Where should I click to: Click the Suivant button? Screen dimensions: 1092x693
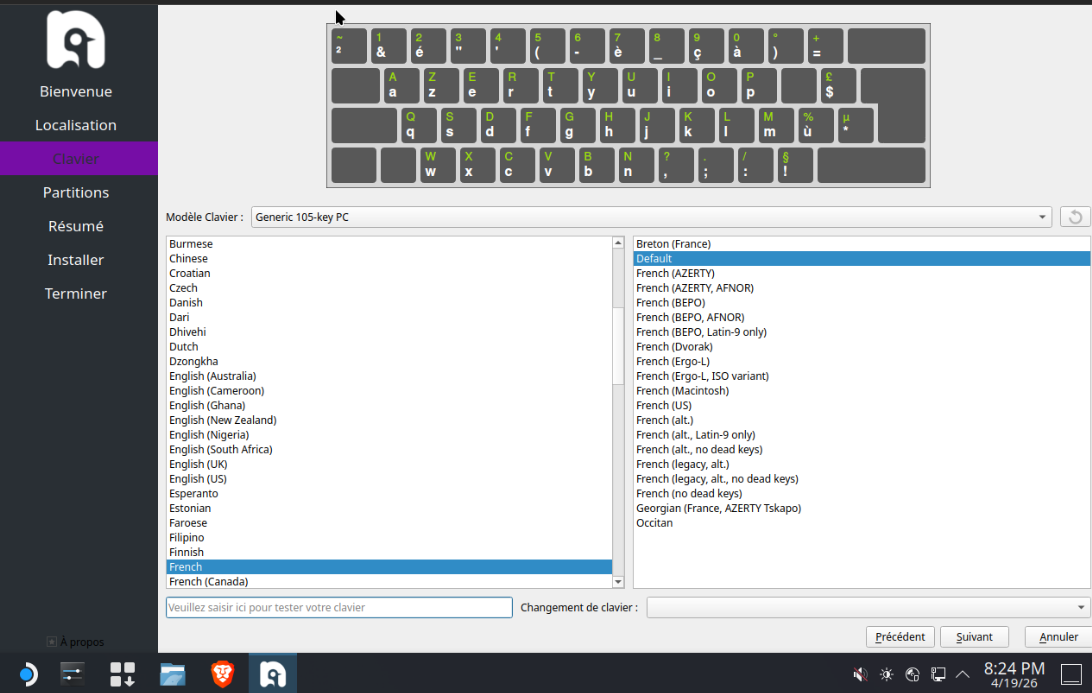point(975,637)
